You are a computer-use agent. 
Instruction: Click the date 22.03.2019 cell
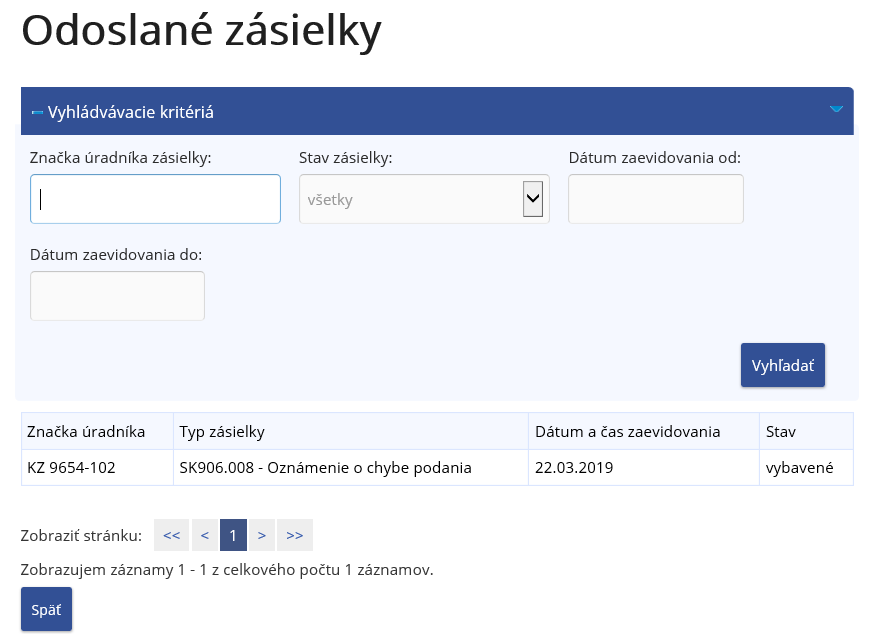pos(644,468)
